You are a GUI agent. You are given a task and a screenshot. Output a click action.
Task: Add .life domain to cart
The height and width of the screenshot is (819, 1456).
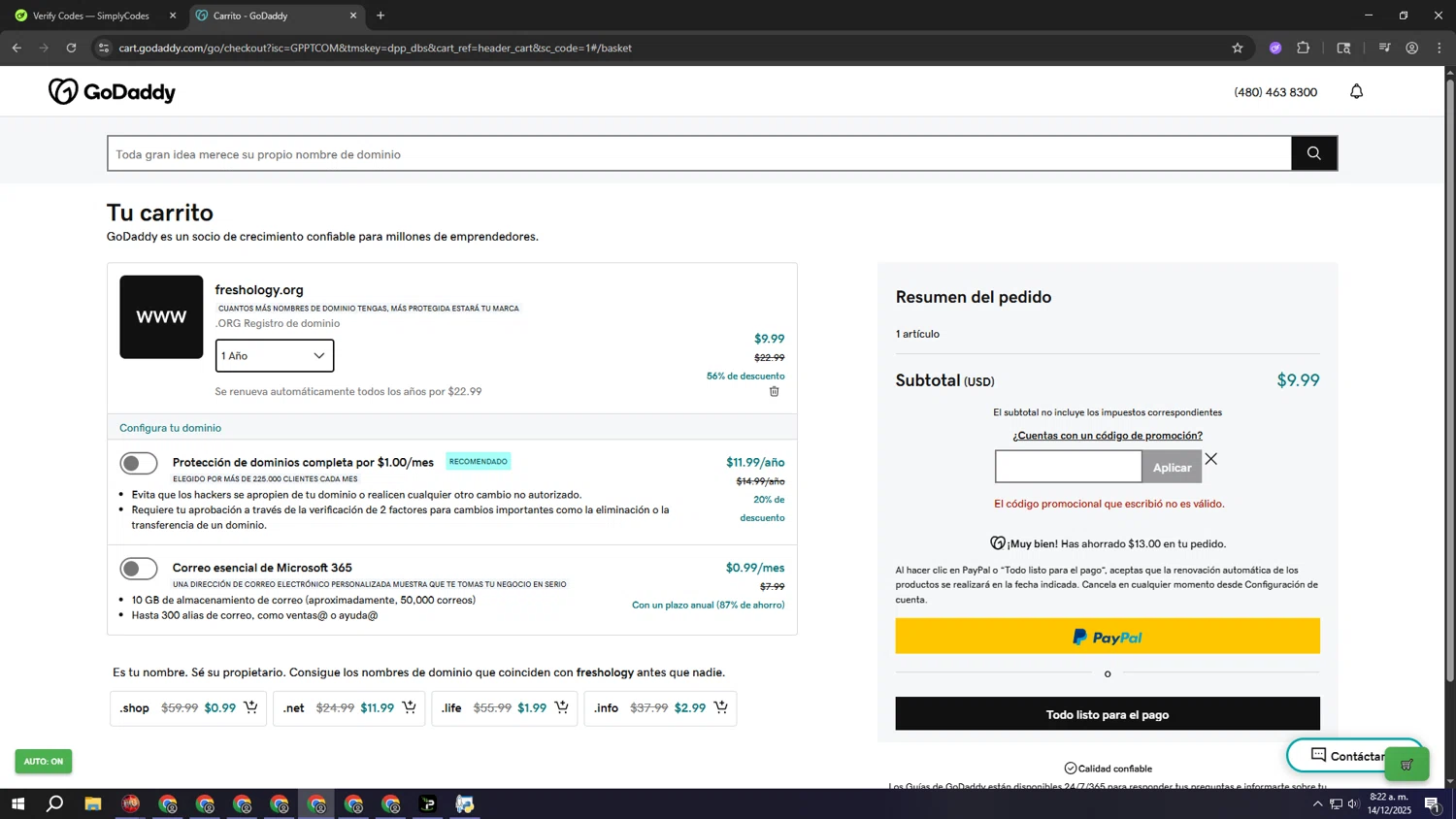pos(561,707)
